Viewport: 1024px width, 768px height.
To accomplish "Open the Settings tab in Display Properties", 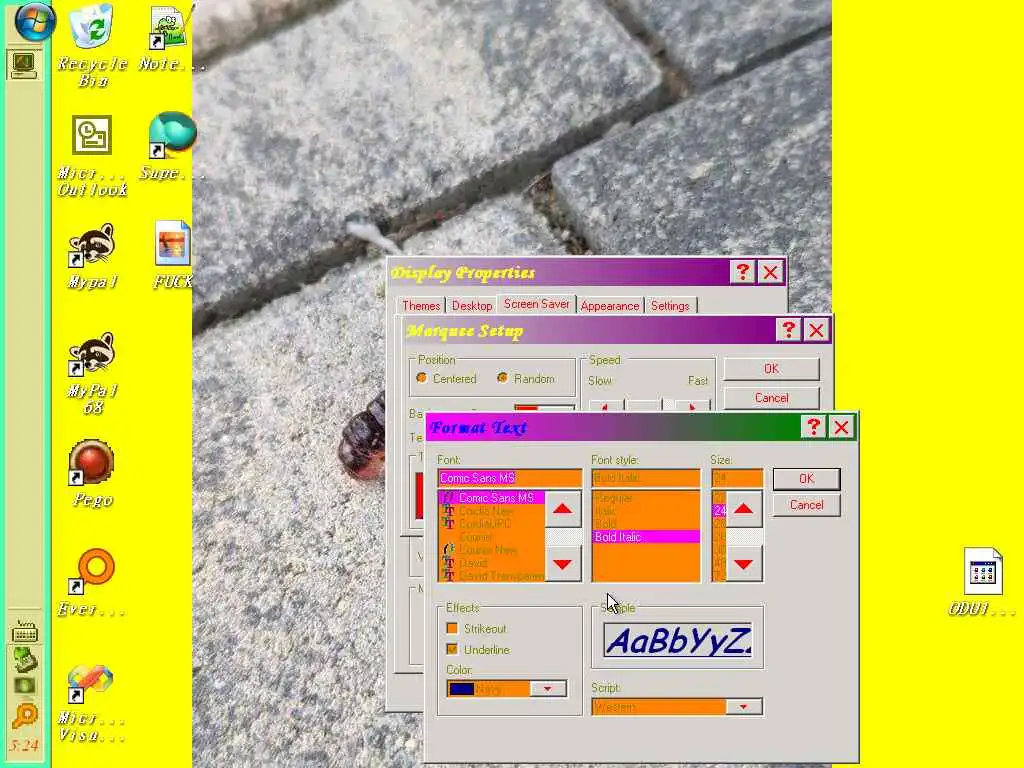I will click(x=670, y=306).
